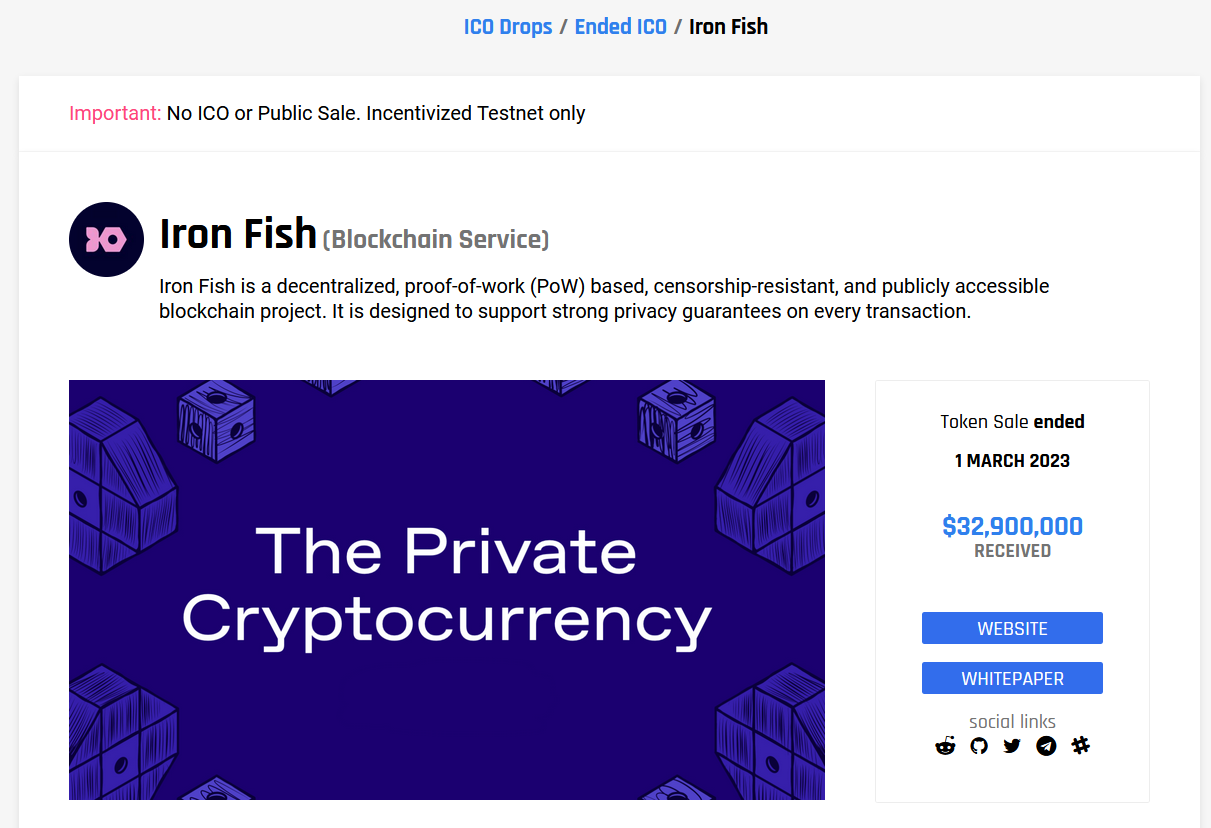Click the Iron Fish page heading
1211x828 pixels.
238,235
